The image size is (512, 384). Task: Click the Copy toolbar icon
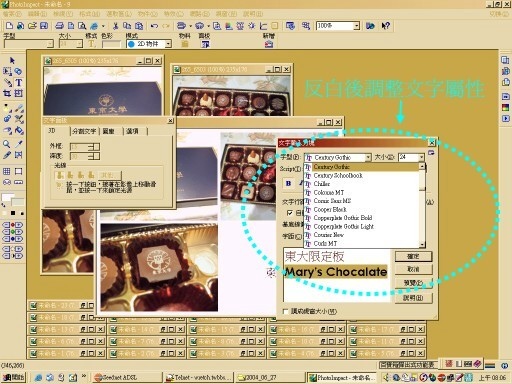tap(127, 26)
